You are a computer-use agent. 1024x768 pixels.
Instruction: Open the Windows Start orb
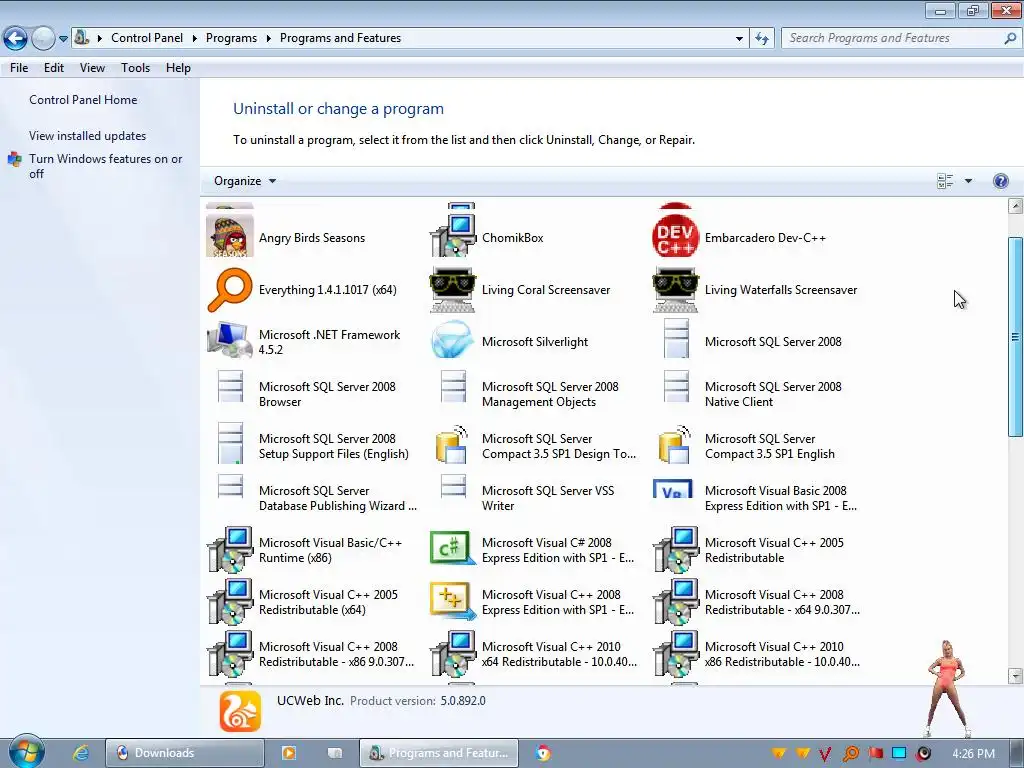(x=27, y=751)
